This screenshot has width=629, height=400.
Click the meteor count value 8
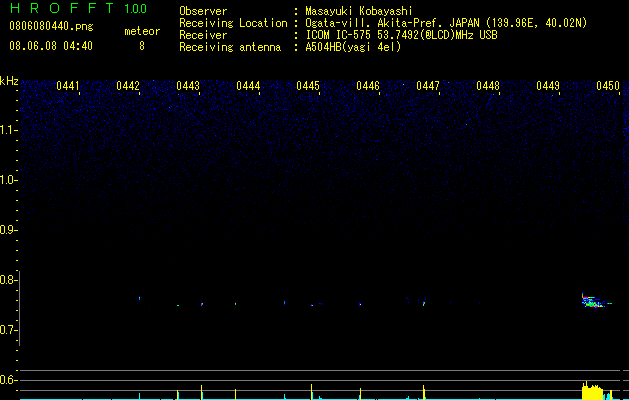[142, 46]
